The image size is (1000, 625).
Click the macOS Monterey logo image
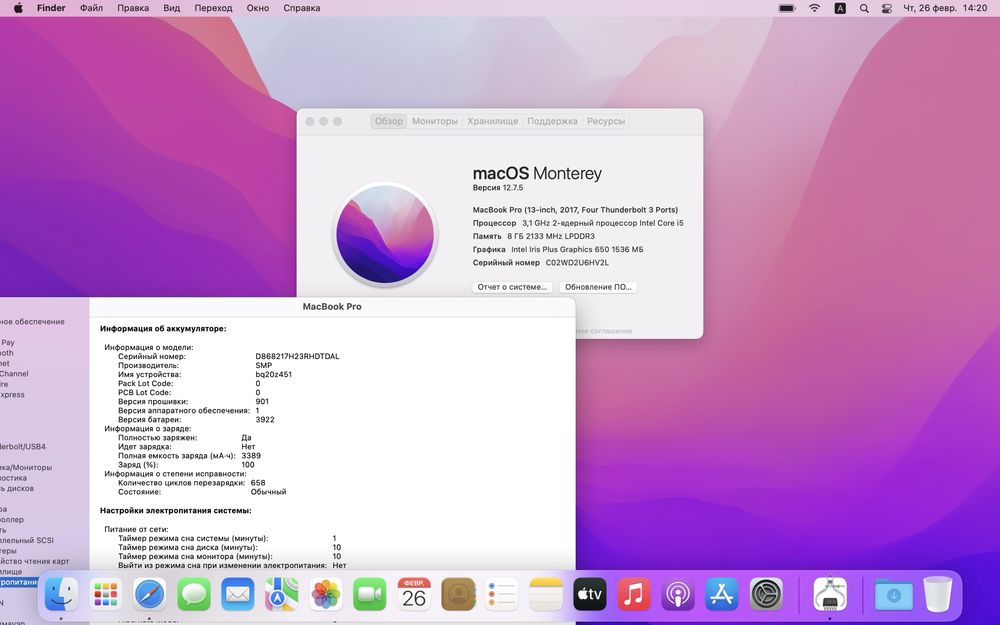[385, 234]
